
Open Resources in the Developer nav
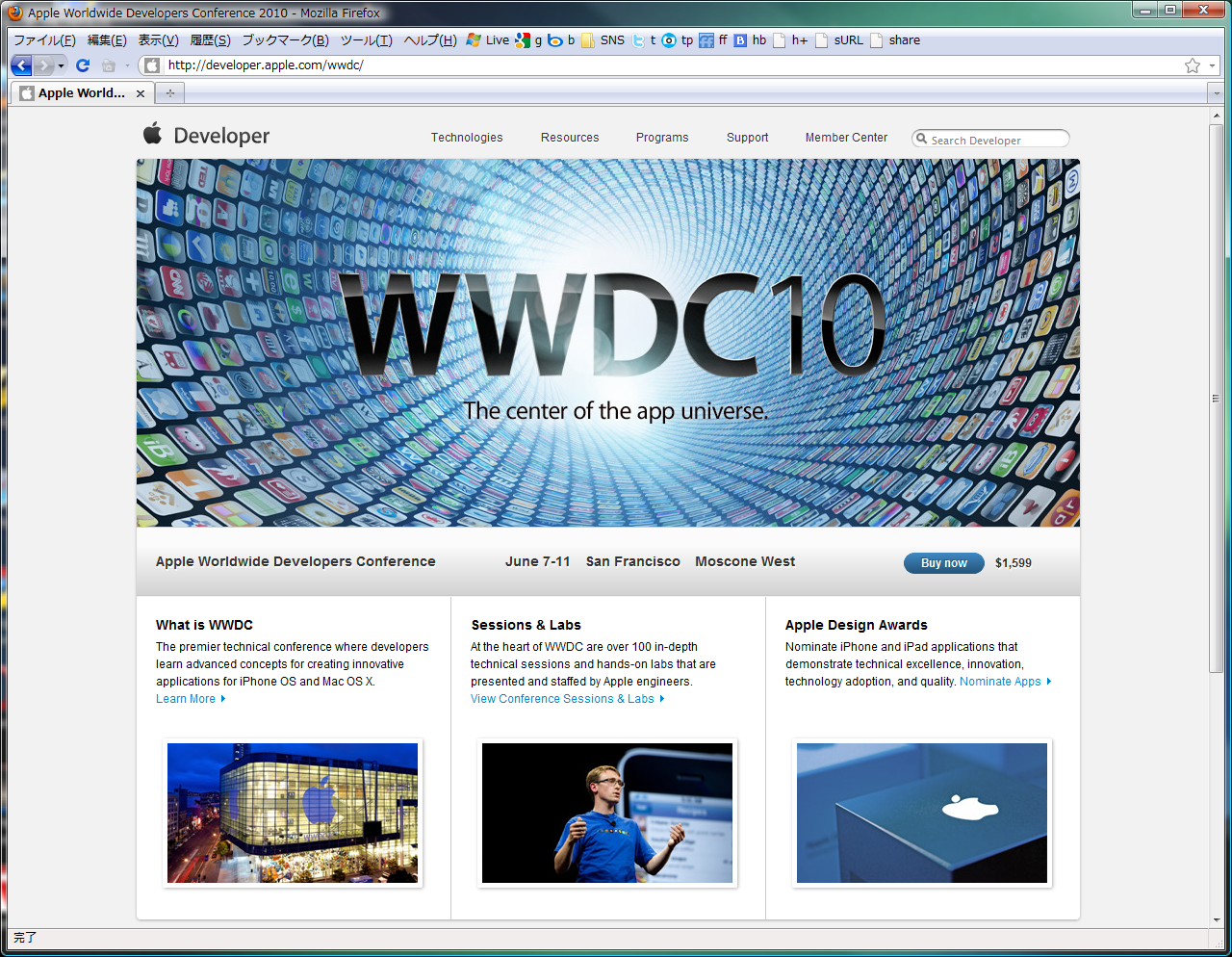tap(570, 138)
